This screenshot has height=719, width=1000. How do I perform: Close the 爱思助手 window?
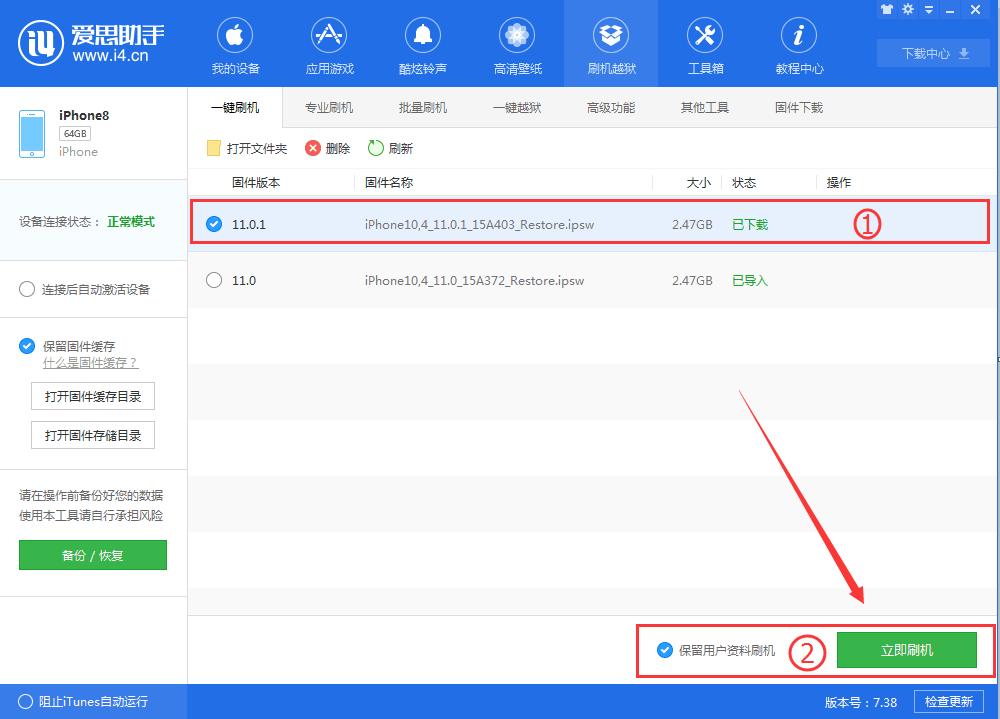coord(976,10)
